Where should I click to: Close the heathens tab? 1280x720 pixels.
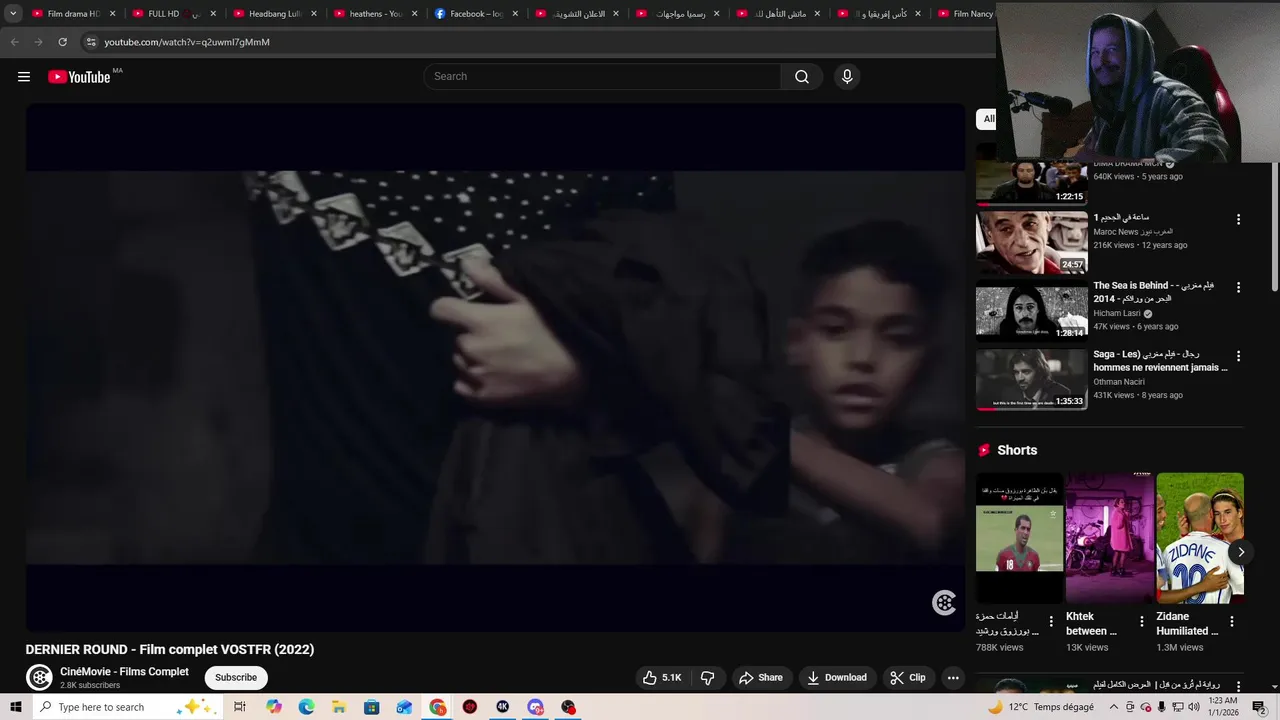tap(414, 14)
